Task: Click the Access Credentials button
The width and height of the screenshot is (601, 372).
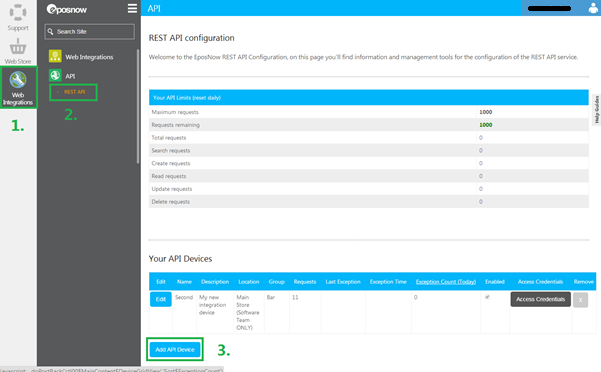Action: (540, 299)
